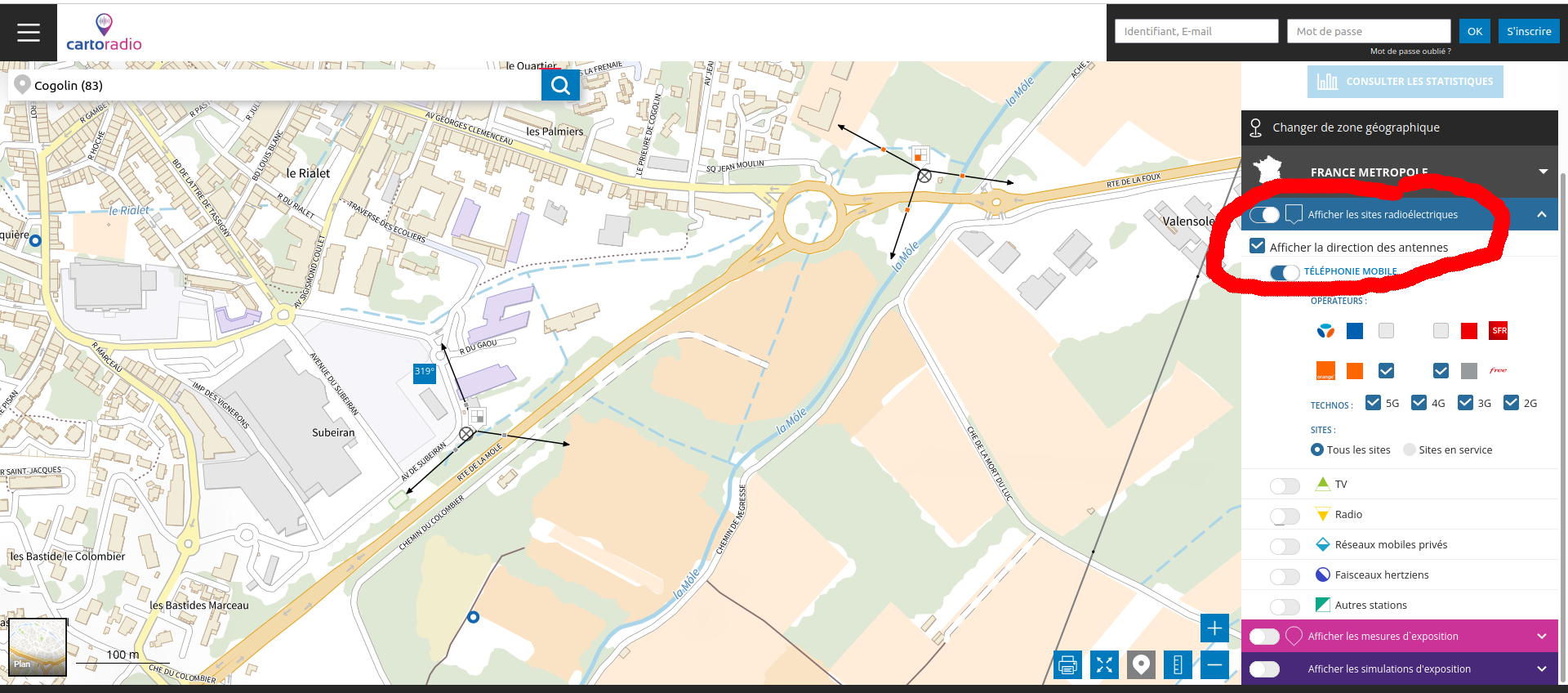Open the ruler measurement tool
The width and height of the screenshot is (1568, 693).
coord(1178,665)
